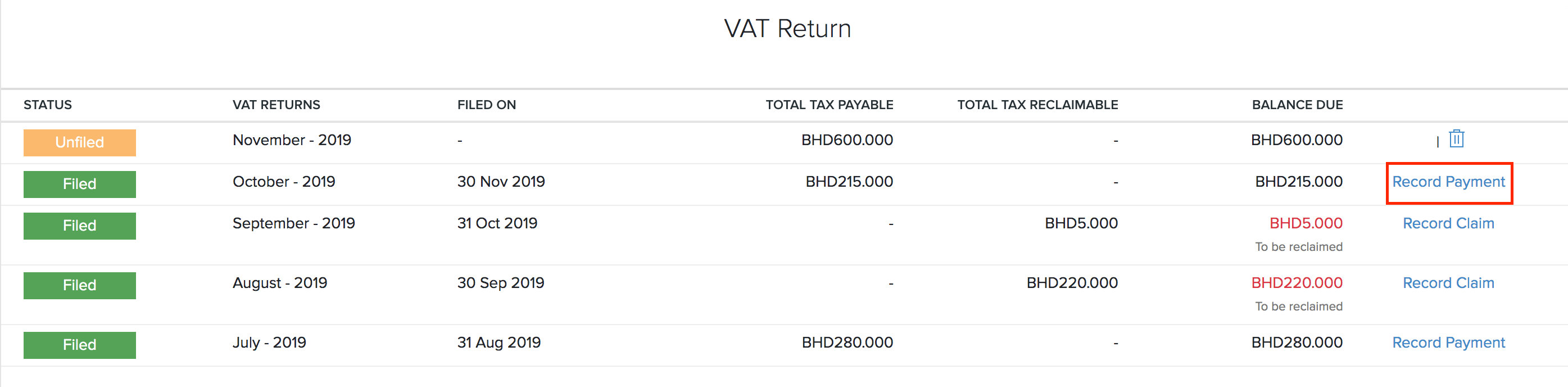
Task: Select the September - 2019 return entry
Action: [294, 223]
